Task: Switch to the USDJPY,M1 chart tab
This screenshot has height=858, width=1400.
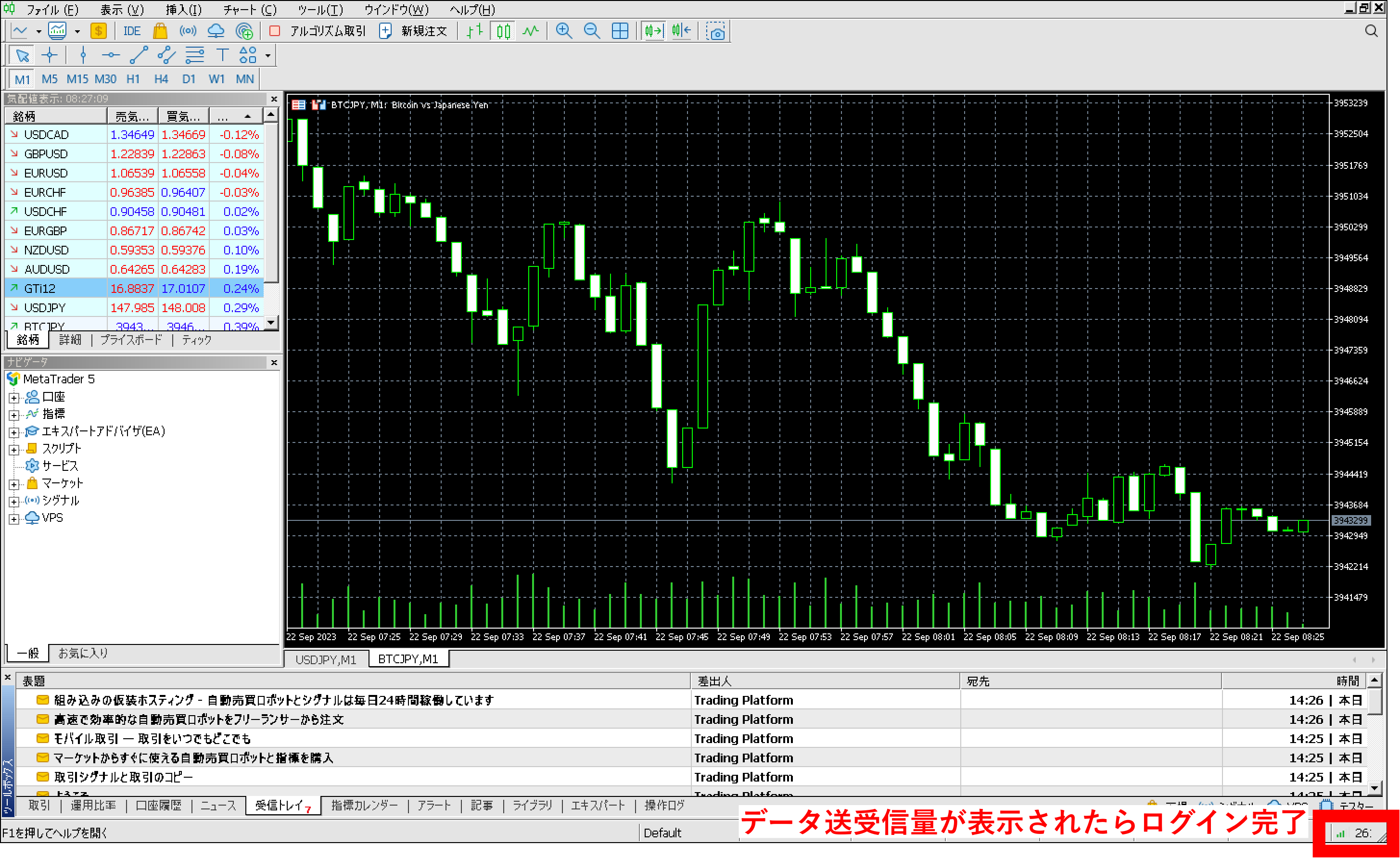Action: [326, 659]
